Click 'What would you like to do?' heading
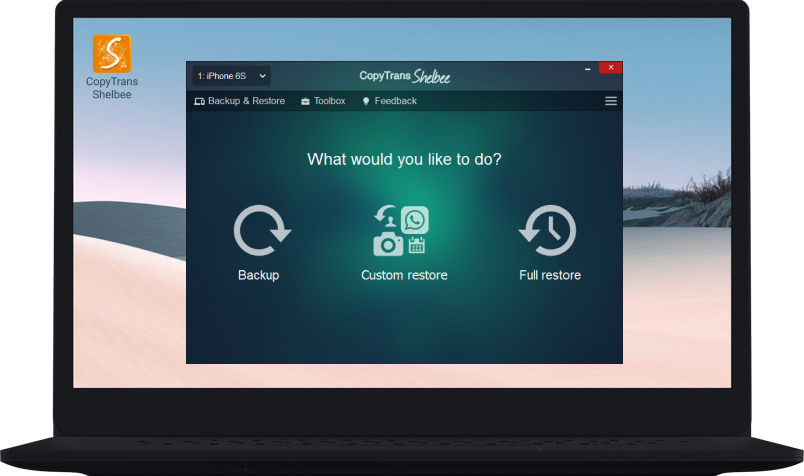This screenshot has width=804, height=476. point(404,160)
